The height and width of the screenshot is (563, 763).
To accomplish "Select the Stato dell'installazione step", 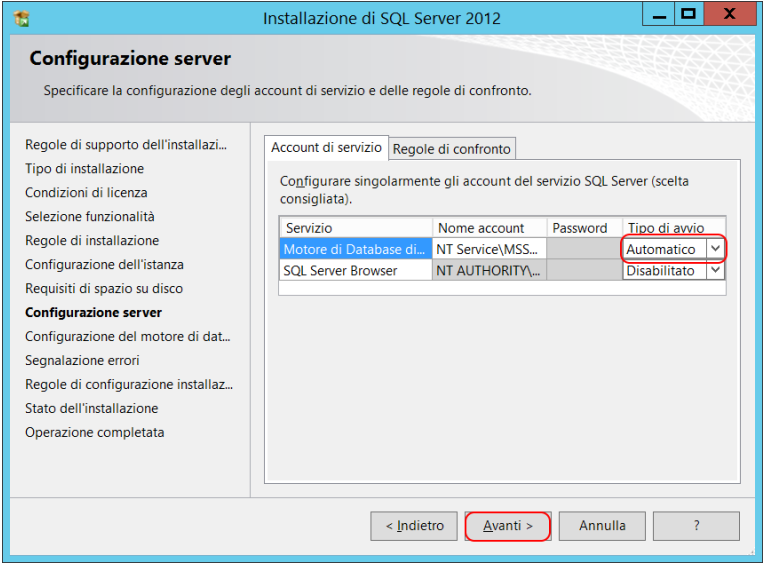I will 92,408.
